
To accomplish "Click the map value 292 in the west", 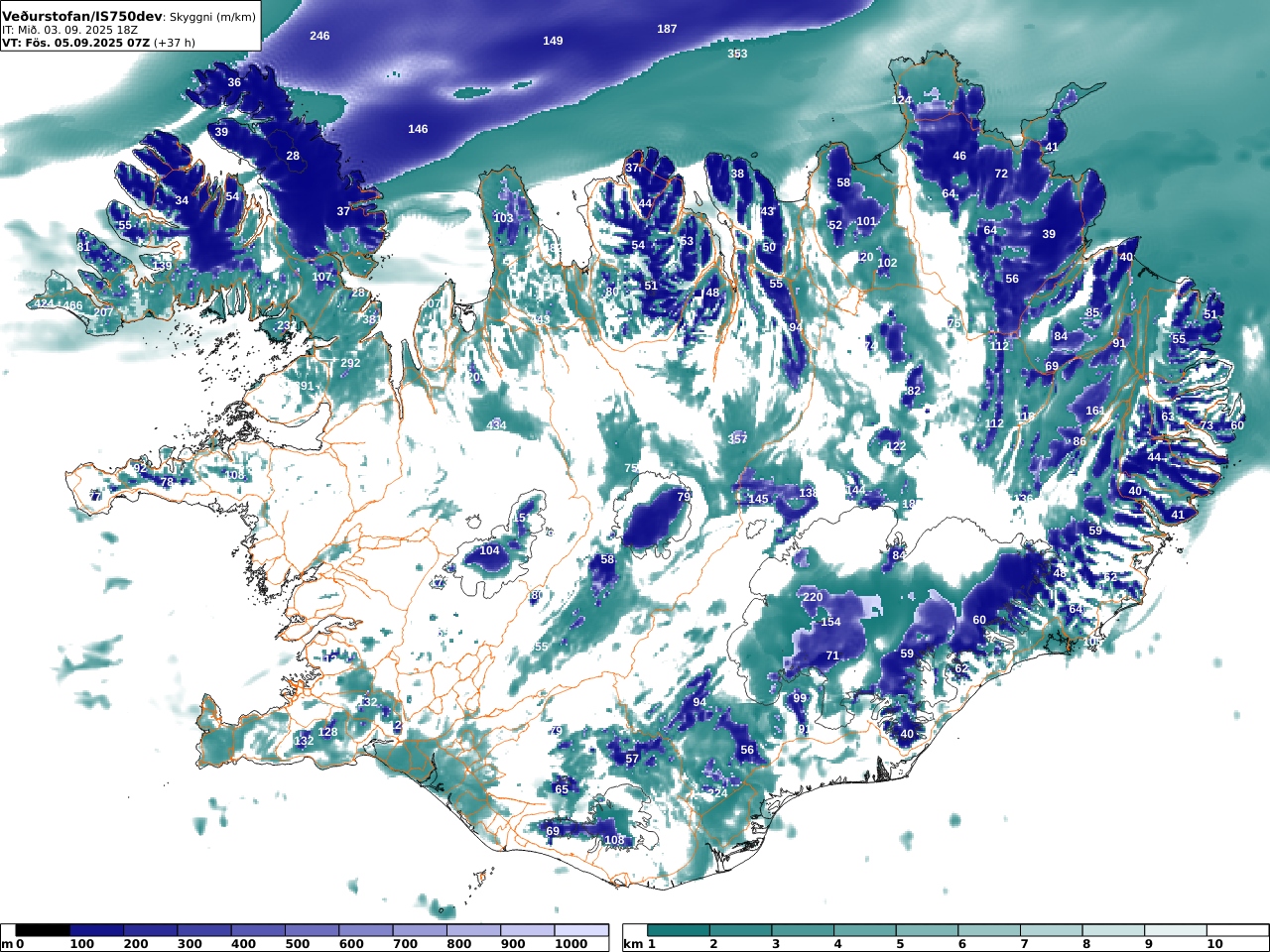I will (350, 363).
